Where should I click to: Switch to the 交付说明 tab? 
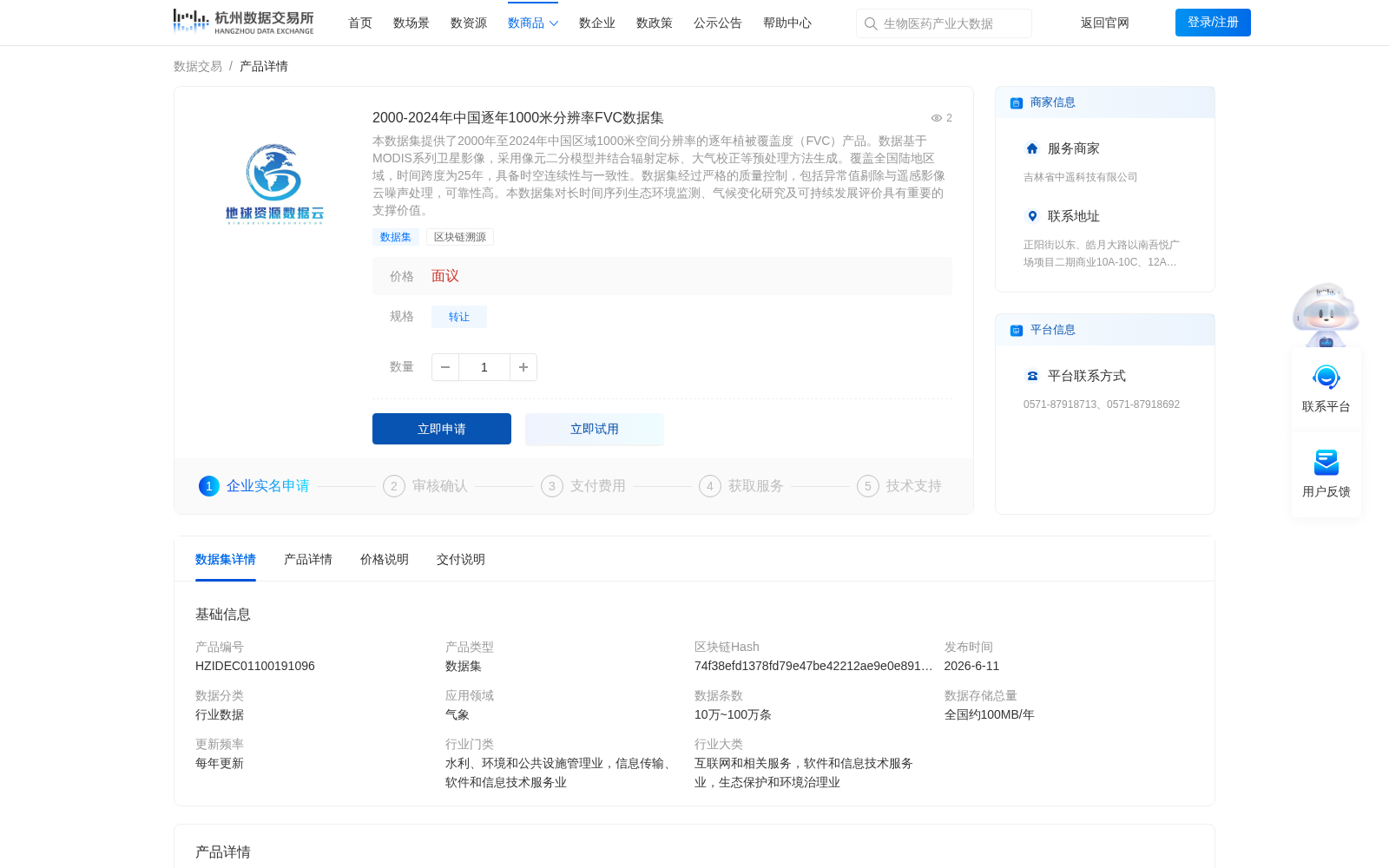coord(461,559)
